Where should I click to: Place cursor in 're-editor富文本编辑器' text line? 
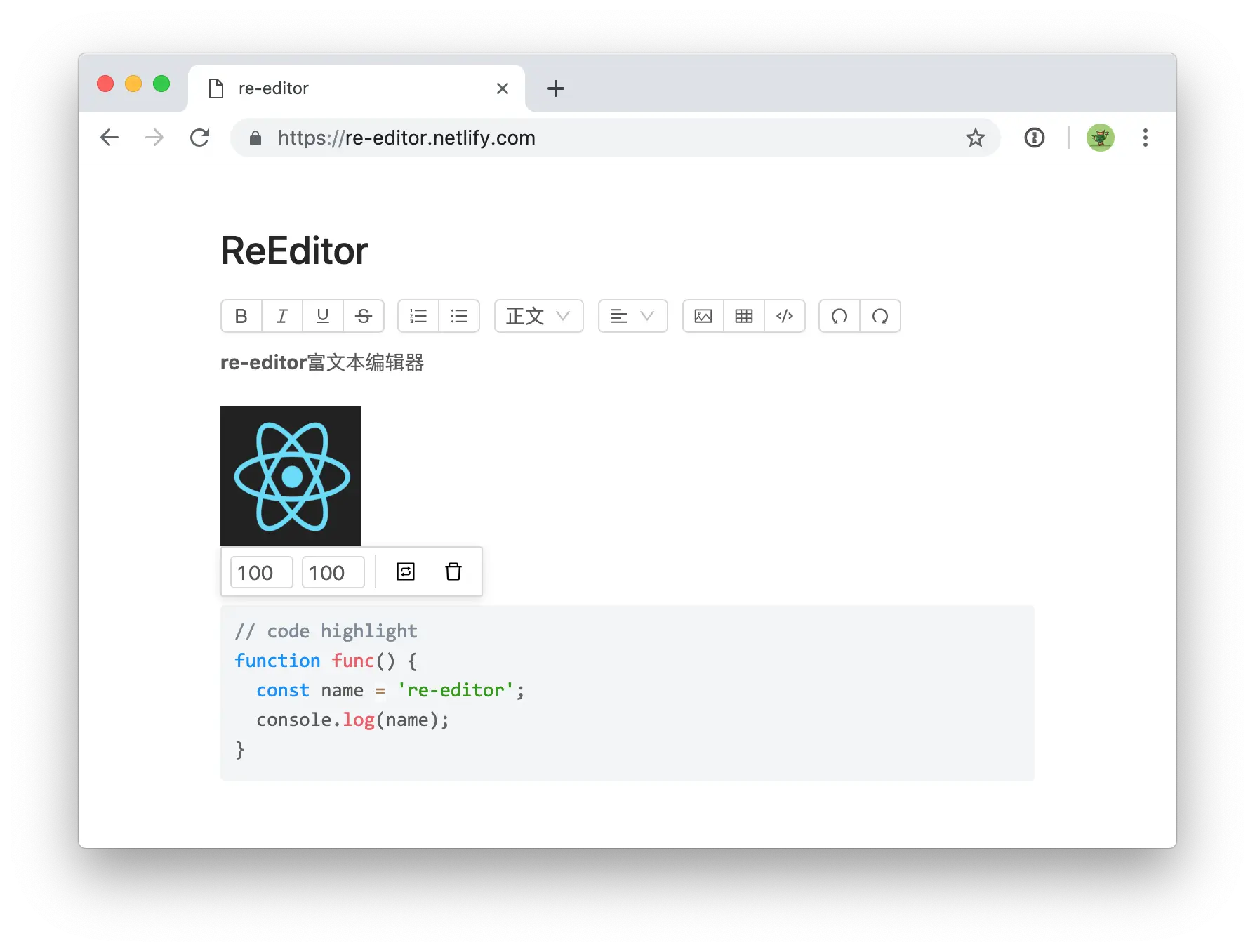[322, 362]
